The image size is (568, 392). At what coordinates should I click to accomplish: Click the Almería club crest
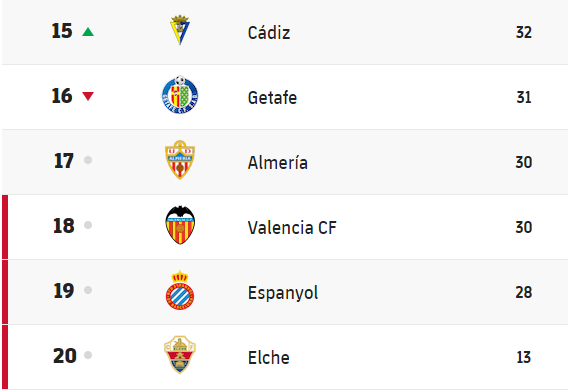click(x=180, y=160)
